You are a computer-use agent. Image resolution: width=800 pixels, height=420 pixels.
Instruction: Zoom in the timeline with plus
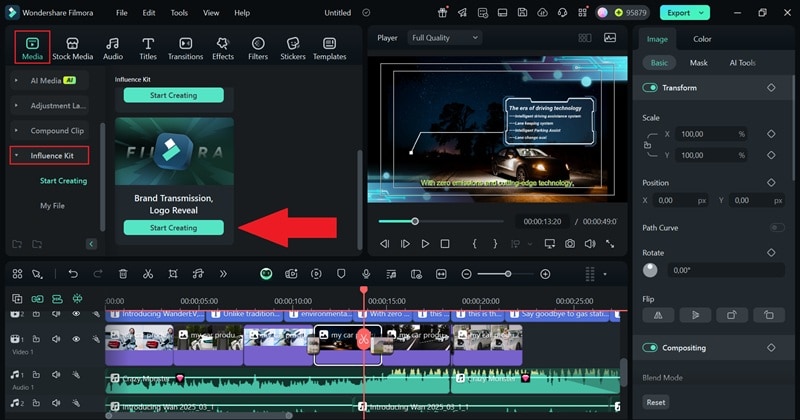[545, 274]
